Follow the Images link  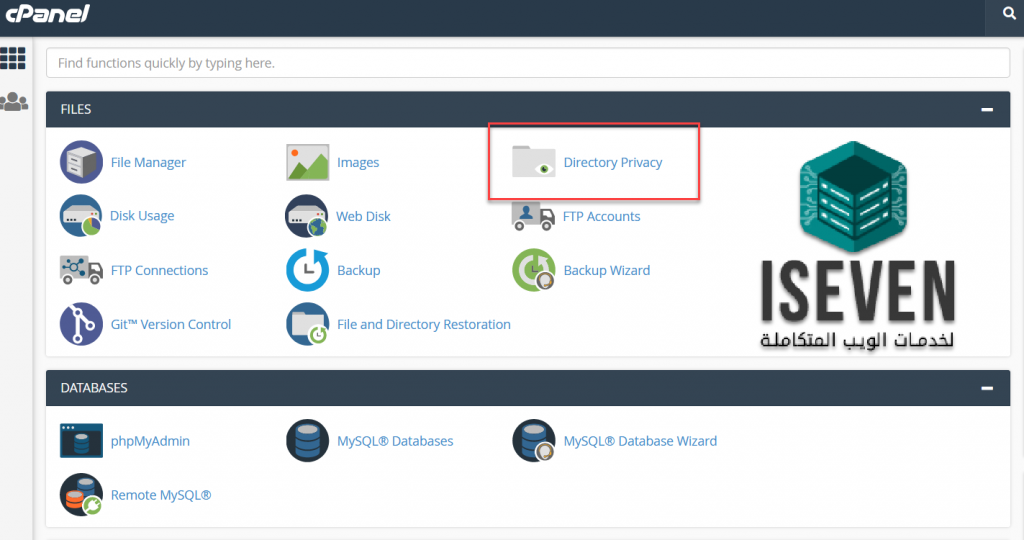(358, 163)
